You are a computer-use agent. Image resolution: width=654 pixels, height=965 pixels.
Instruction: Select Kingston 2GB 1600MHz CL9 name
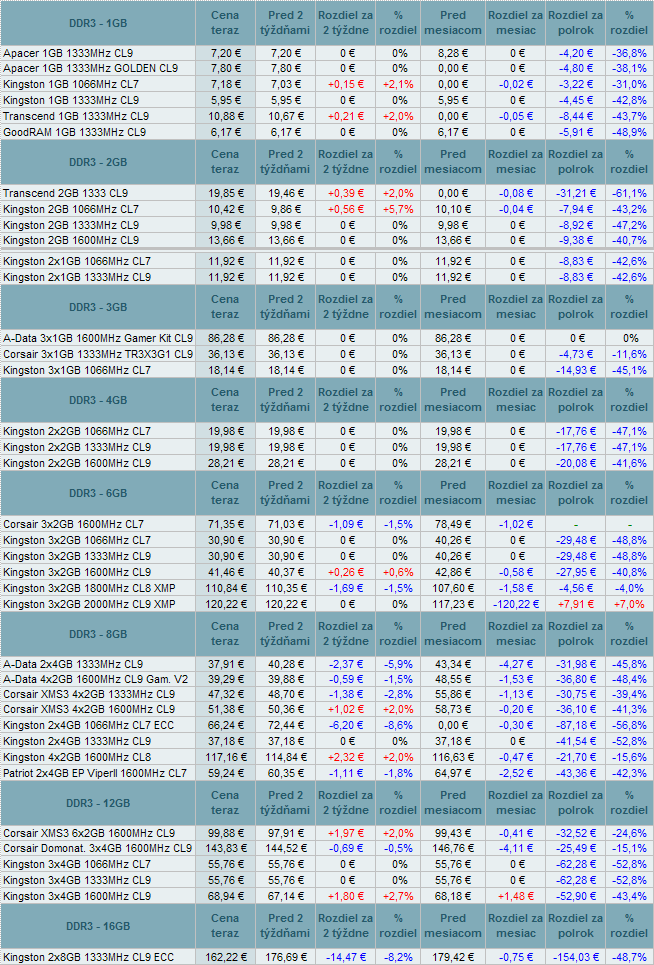(71, 240)
